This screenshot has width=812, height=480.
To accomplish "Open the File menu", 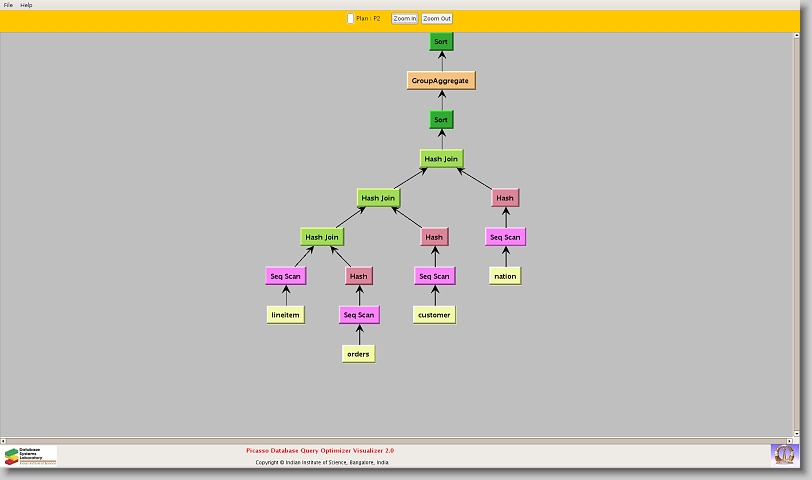I will 8,5.
